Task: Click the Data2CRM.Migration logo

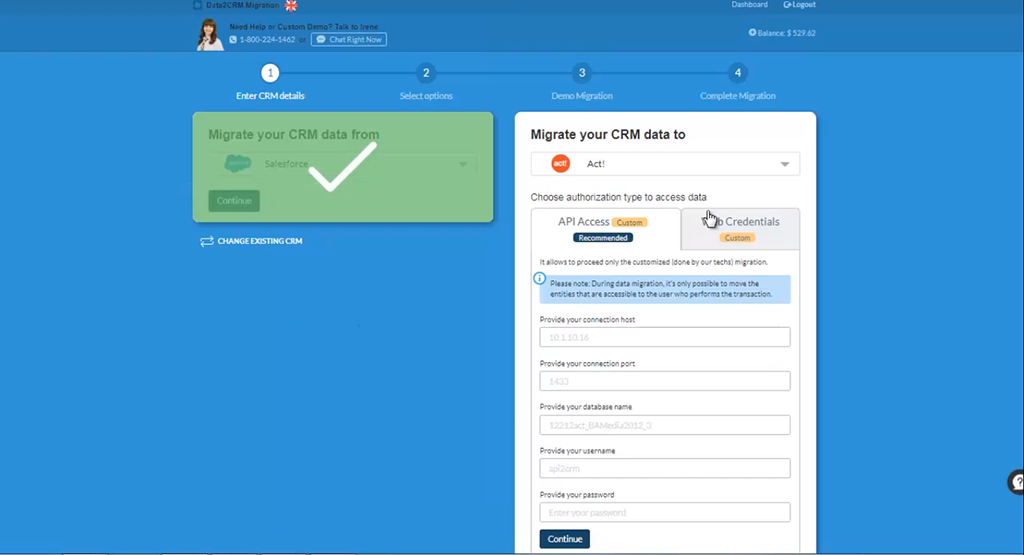Action: click(x=236, y=5)
